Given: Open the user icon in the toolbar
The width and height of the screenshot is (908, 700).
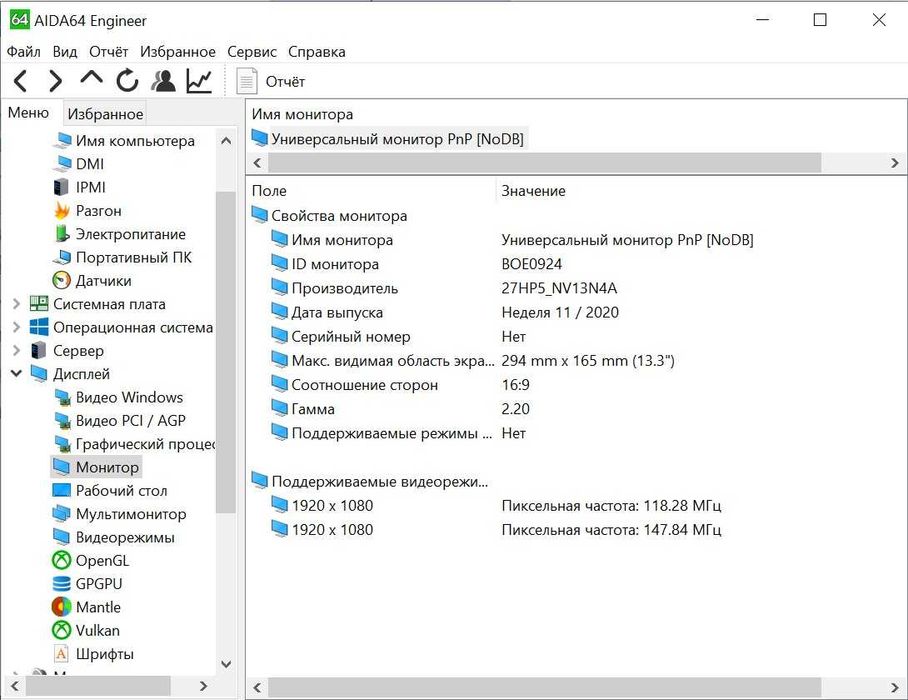Looking at the screenshot, I should point(163,81).
